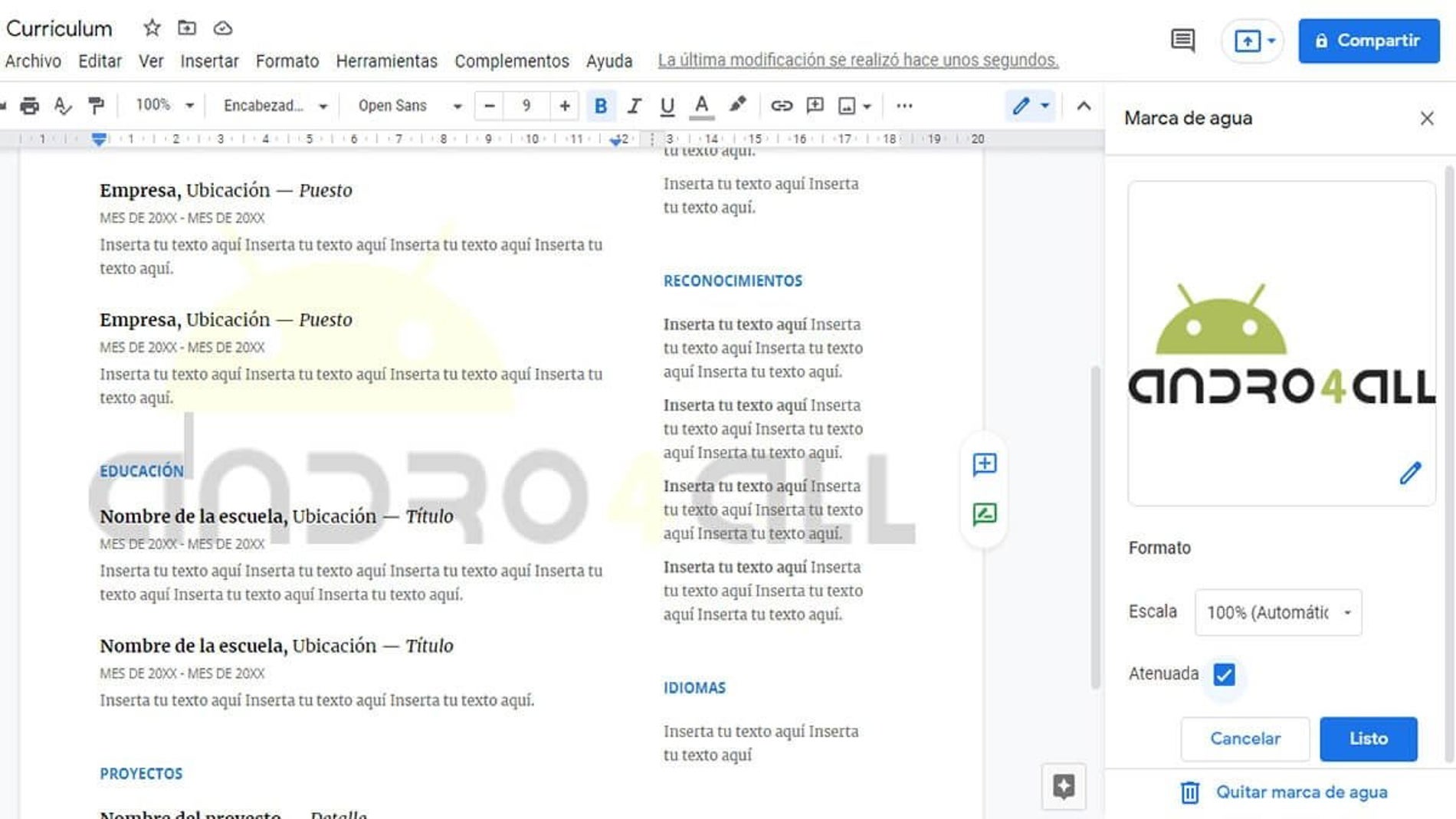Image resolution: width=1456 pixels, height=819 pixels.
Task: Click the insert link icon
Action: pos(781,106)
